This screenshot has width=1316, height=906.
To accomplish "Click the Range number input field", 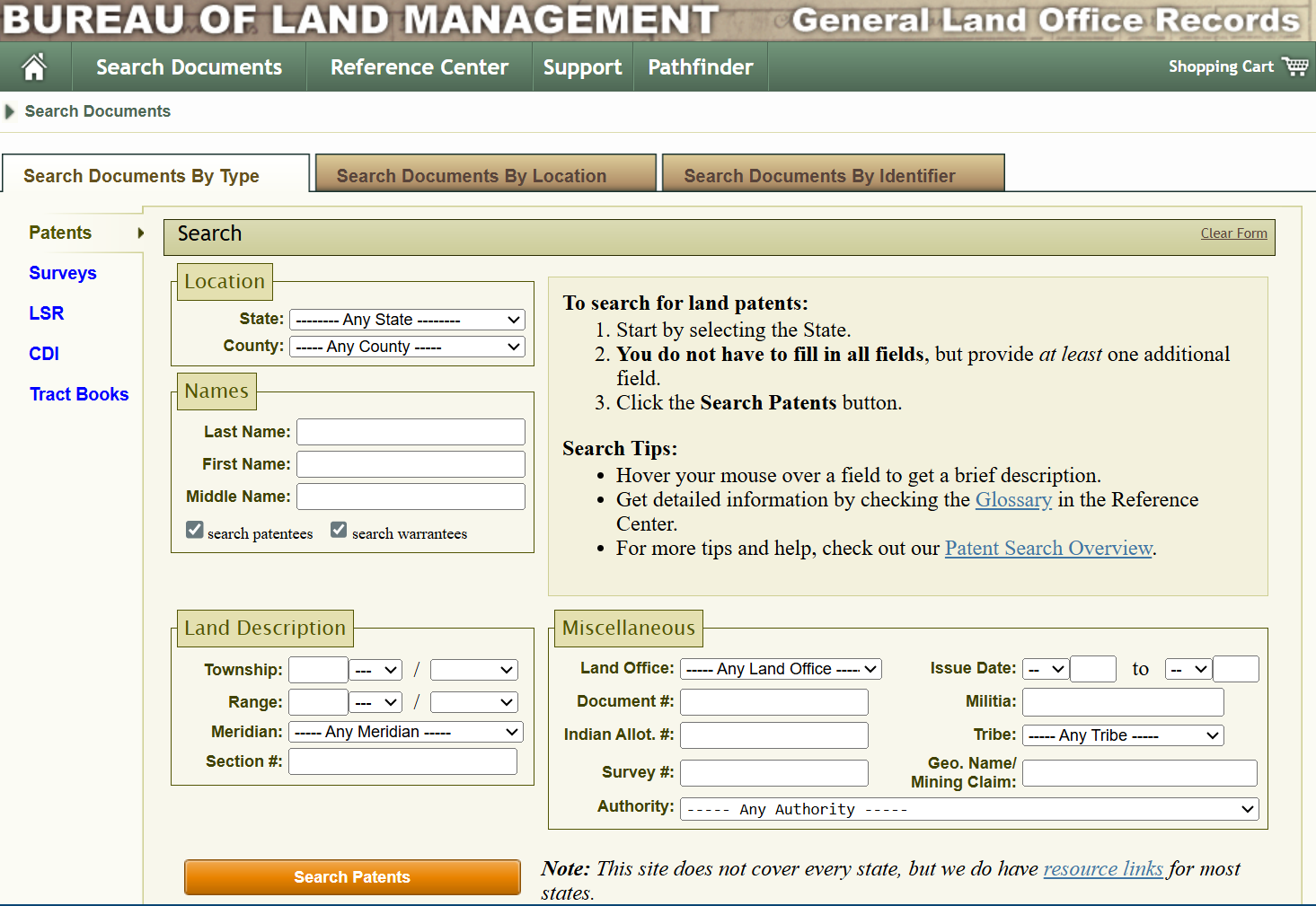I will coord(318,702).
